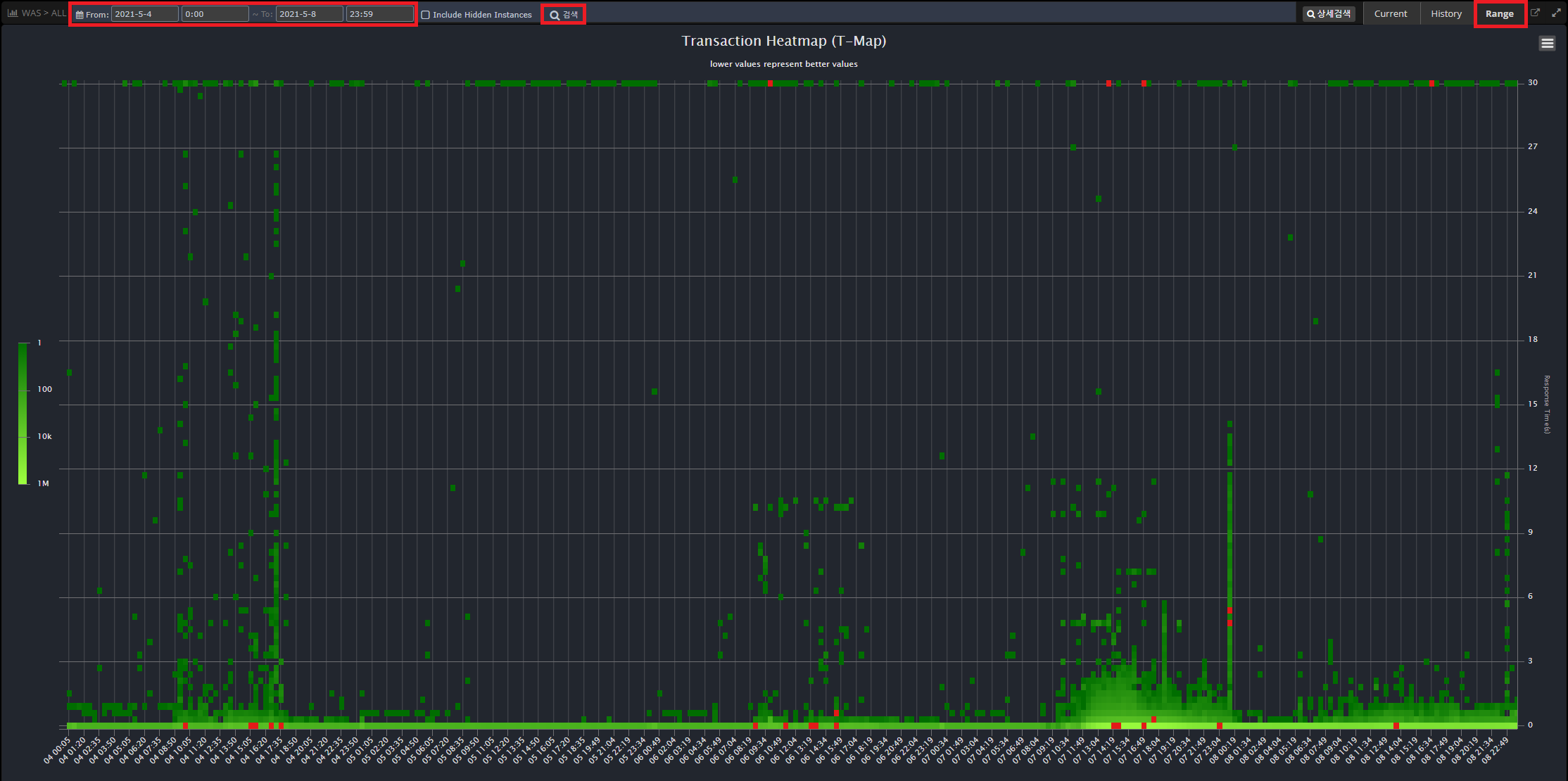The height and width of the screenshot is (781, 1568).
Task: Click the open-in-new-window popout icon
Action: pyautogui.click(x=1536, y=13)
